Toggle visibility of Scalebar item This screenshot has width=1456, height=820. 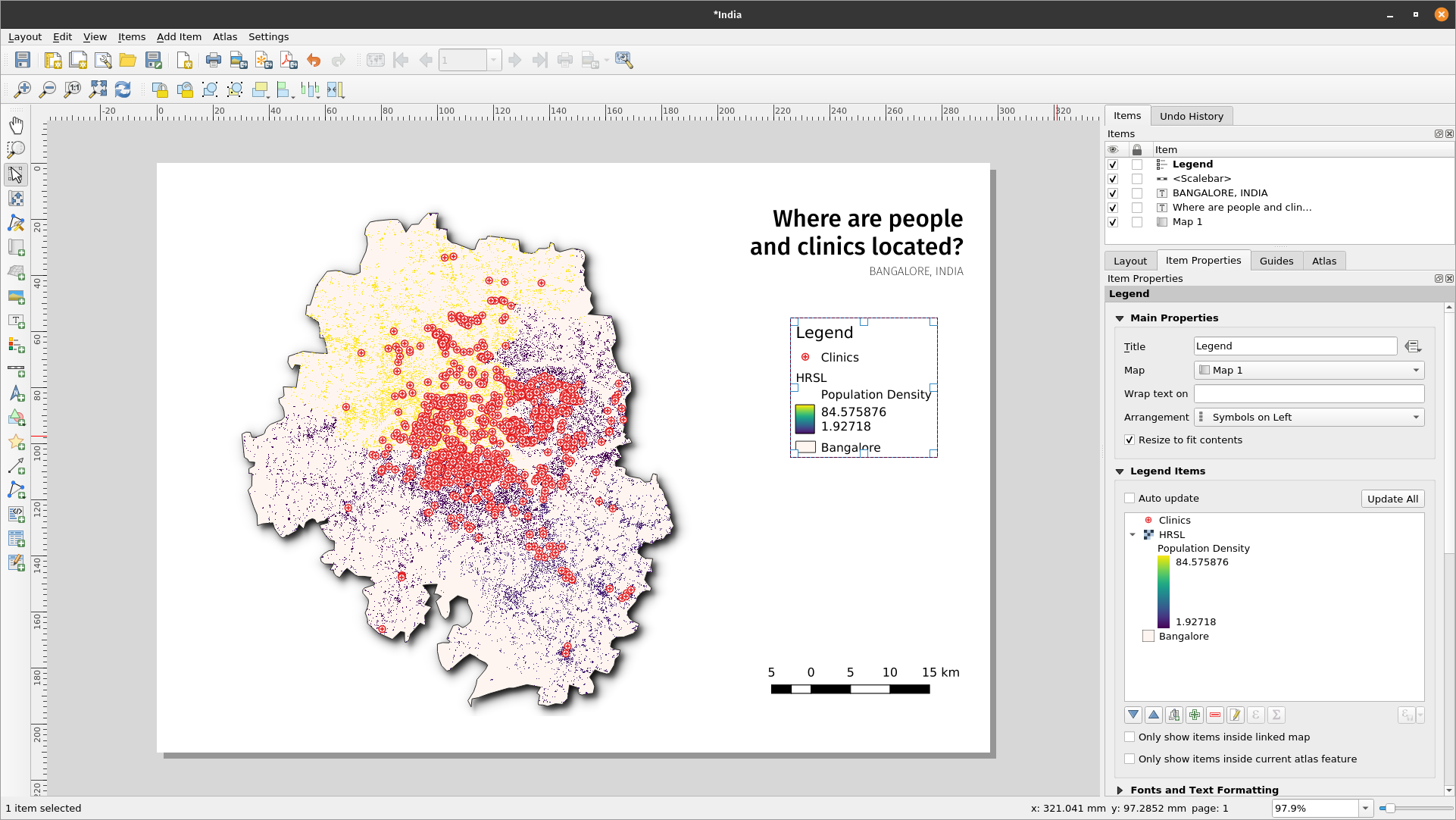[x=1113, y=179]
